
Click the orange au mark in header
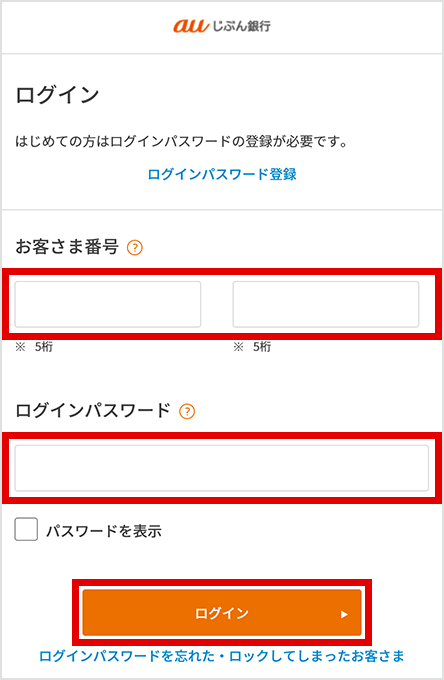click(x=191, y=26)
